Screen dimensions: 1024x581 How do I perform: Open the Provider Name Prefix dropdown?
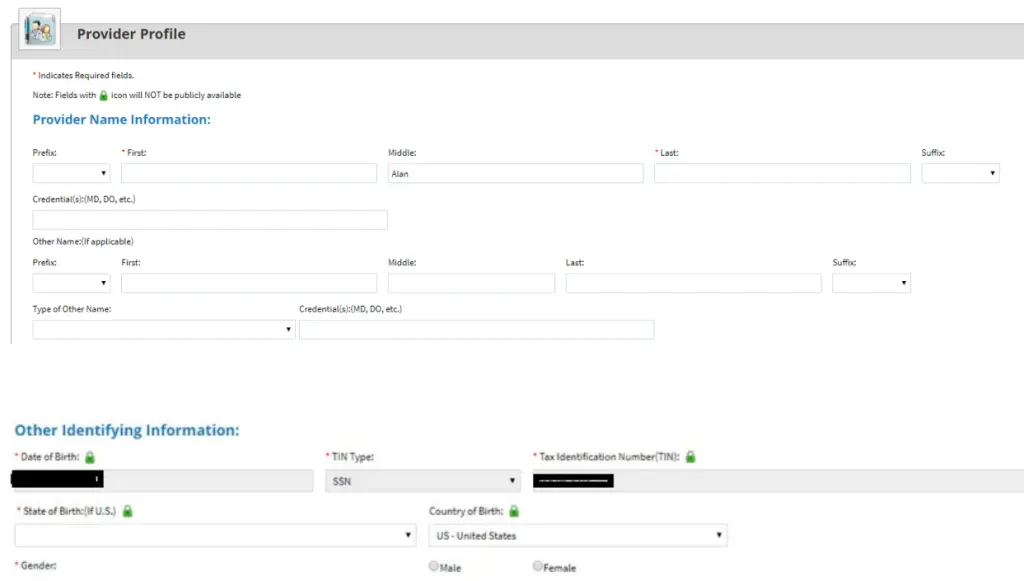click(71, 173)
